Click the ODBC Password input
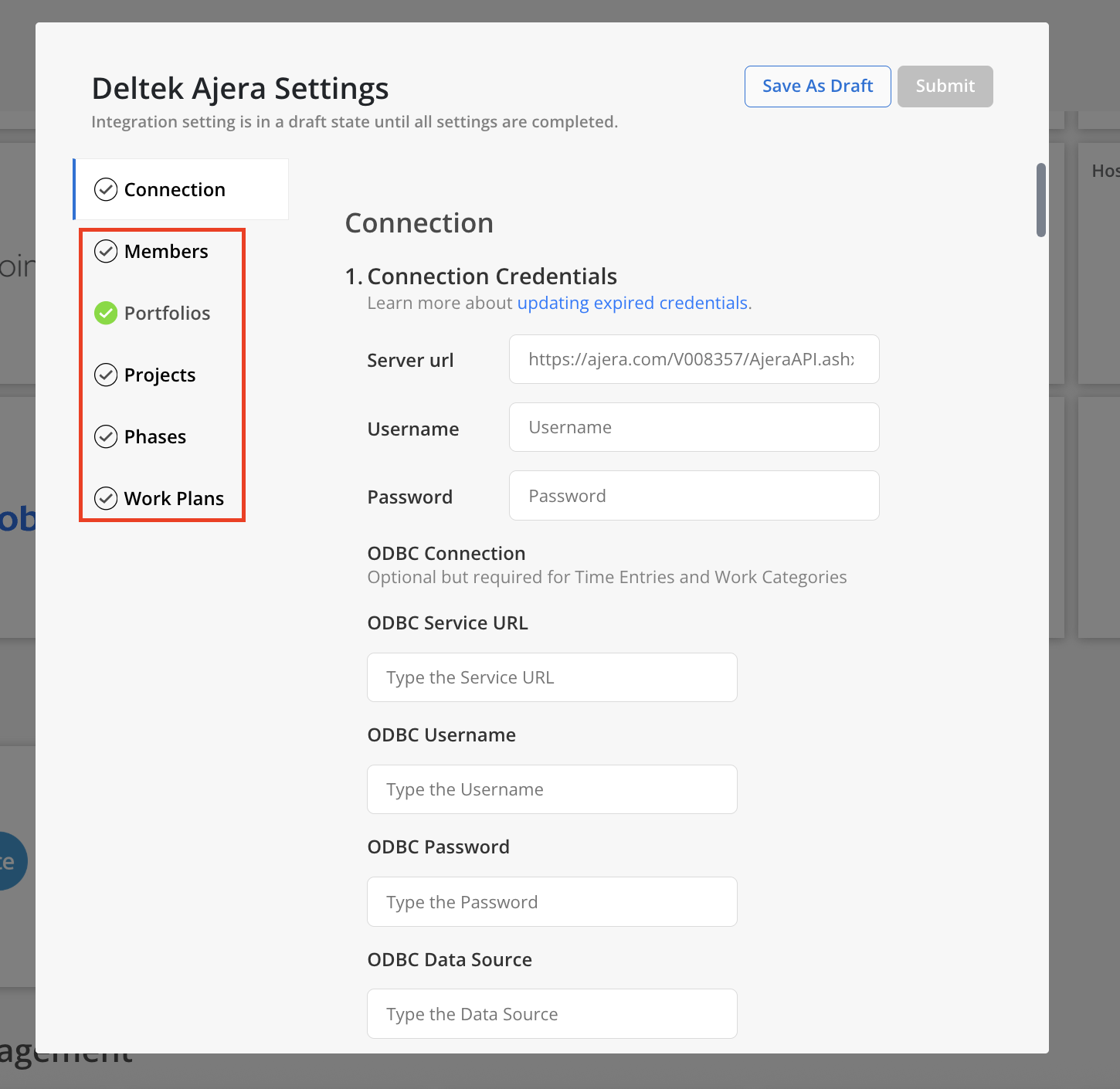This screenshot has height=1089, width=1120. coord(552,902)
